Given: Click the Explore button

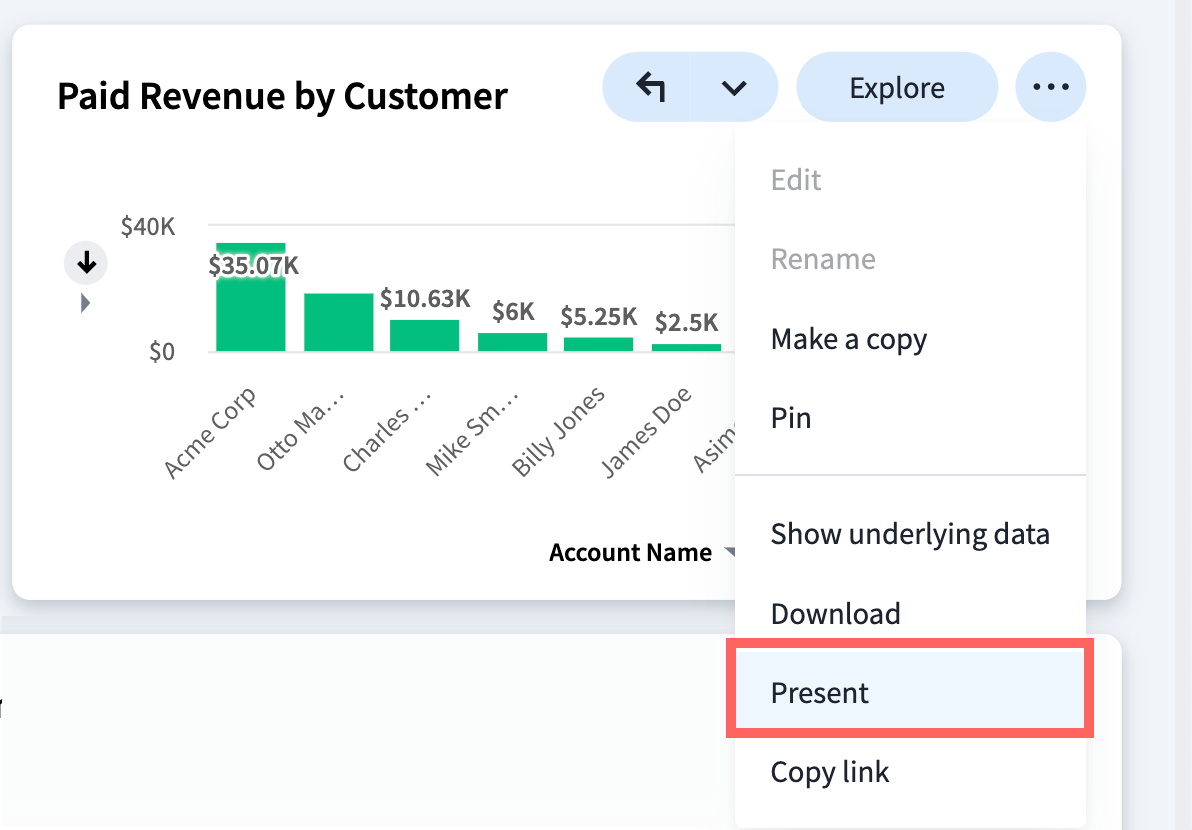Looking at the screenshot, I should pos(896,88).
